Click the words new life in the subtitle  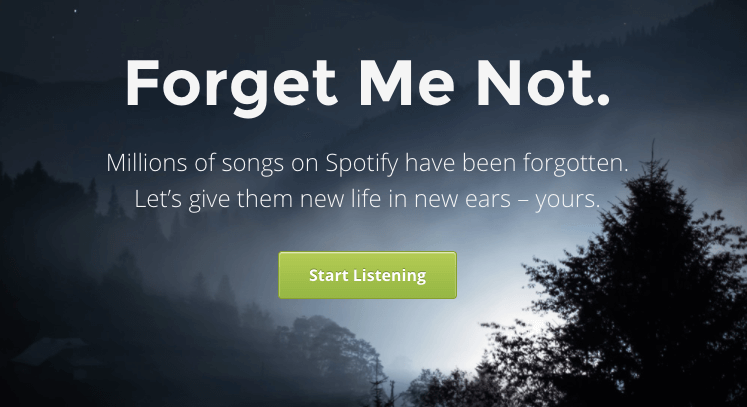pos(341,199)
